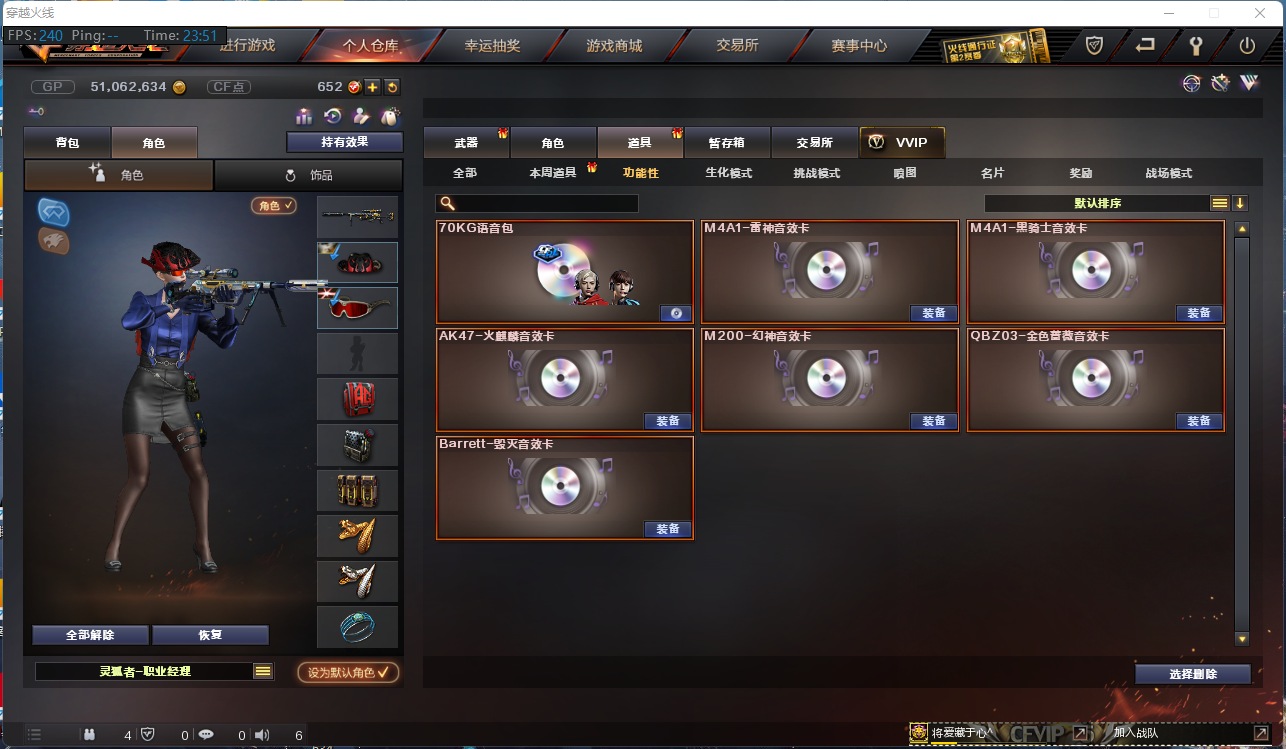Toggle 设为默认角色 default character option

[348, 672]
